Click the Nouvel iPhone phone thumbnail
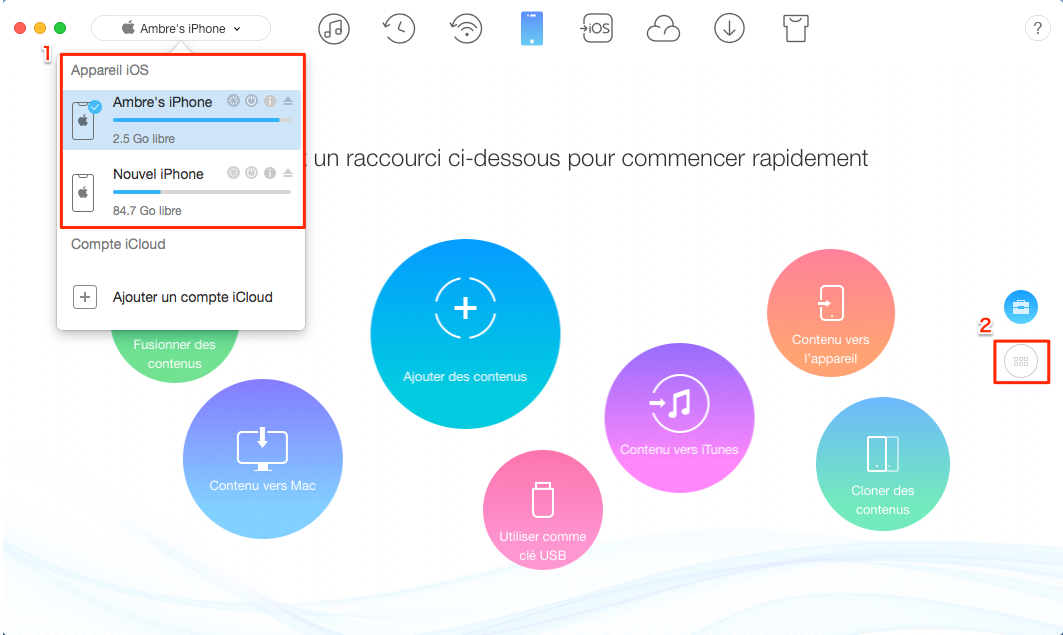Viewport: 1063px width, 635px height. click(x=83, y=192)
